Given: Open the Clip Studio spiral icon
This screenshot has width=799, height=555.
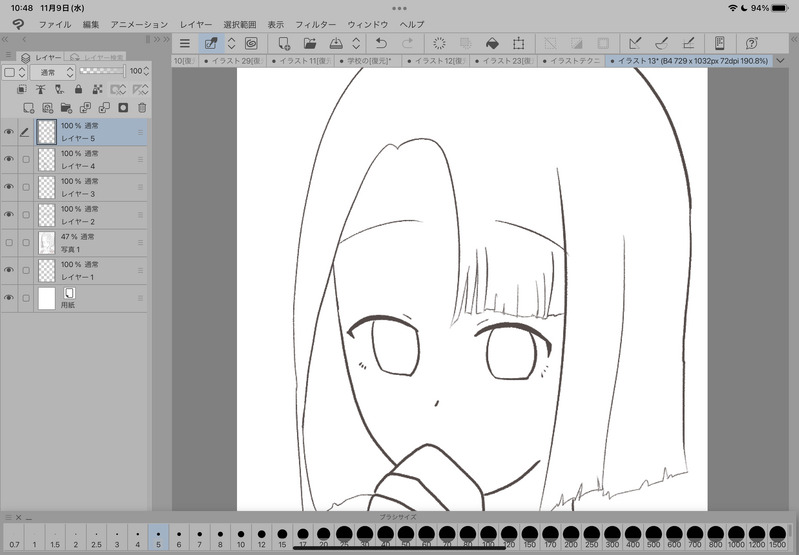Looking at the screenshot, I should (251, 43).
